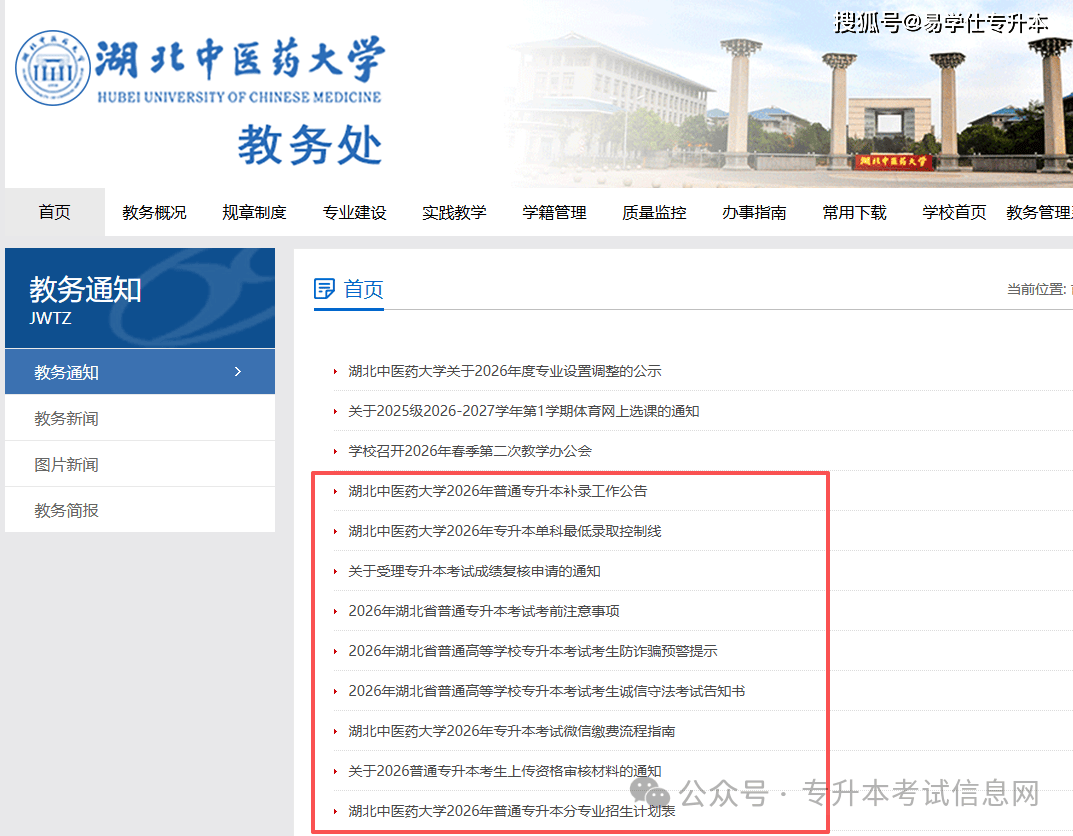Go to 学校首页 from the navigation bar
1073x836 pixels.
[x=954, y=213]
